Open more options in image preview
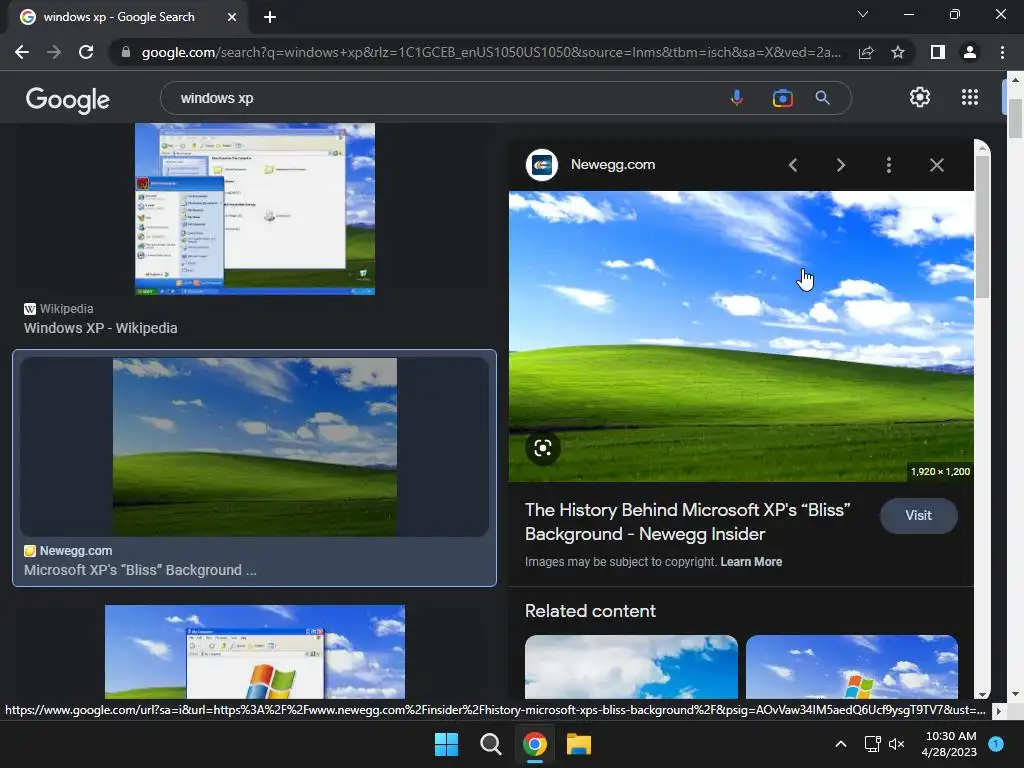The image size is (1024, 768). pos(889,165)
